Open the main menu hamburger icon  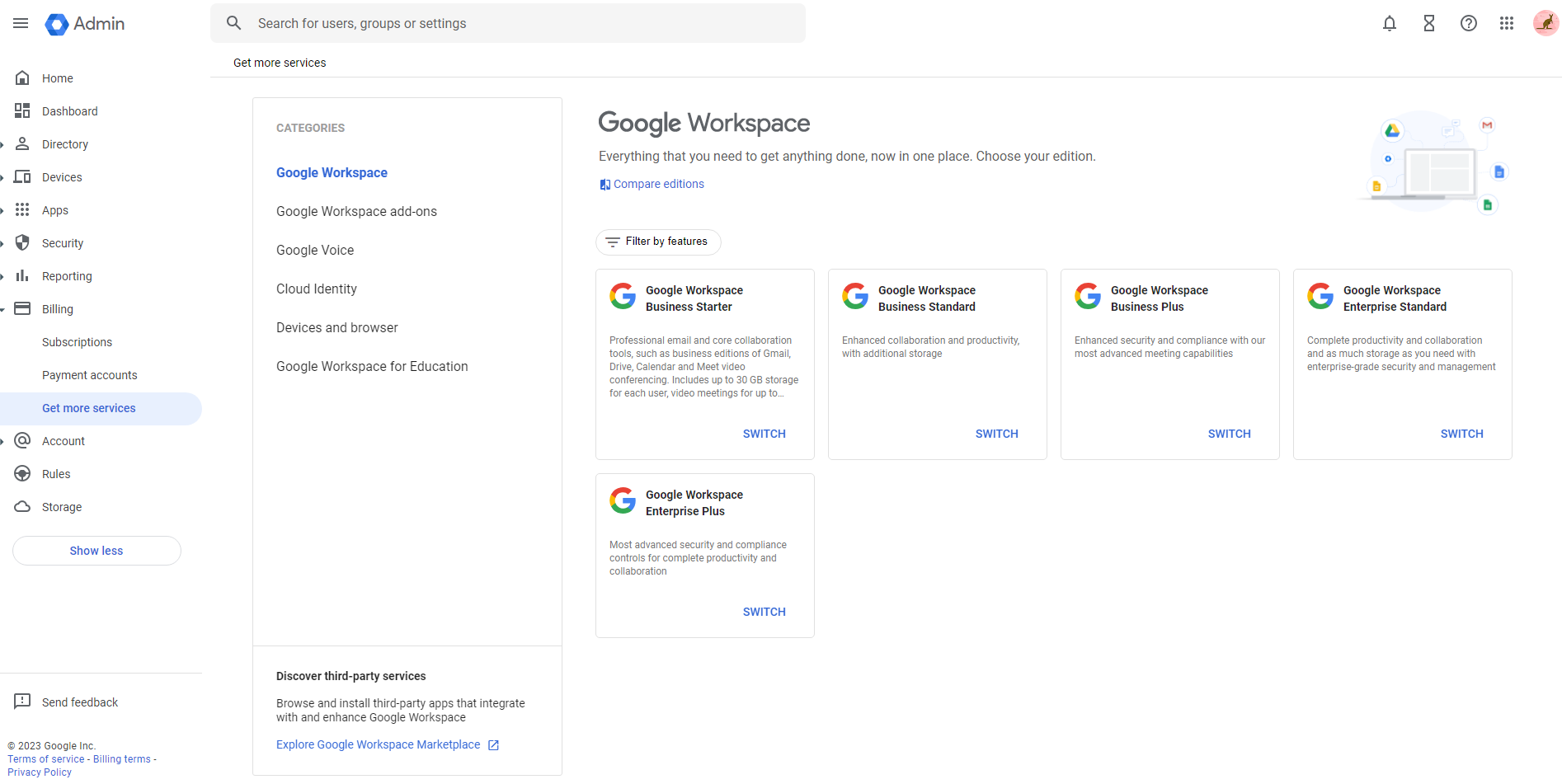coord(21,23)
